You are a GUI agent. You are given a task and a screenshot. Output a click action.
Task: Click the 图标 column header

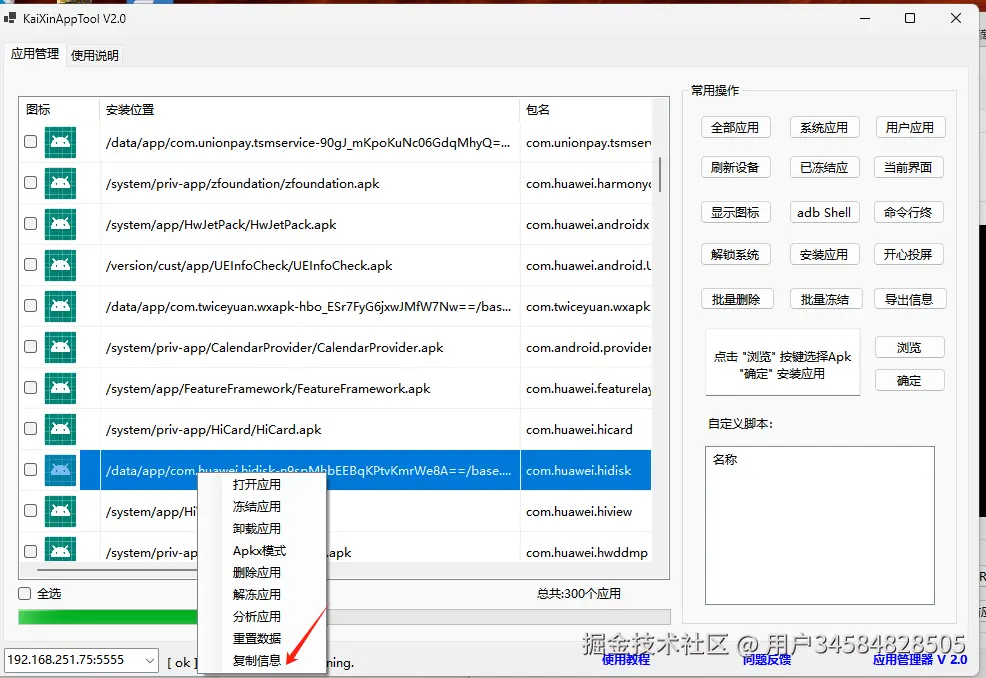pos(59,109)
